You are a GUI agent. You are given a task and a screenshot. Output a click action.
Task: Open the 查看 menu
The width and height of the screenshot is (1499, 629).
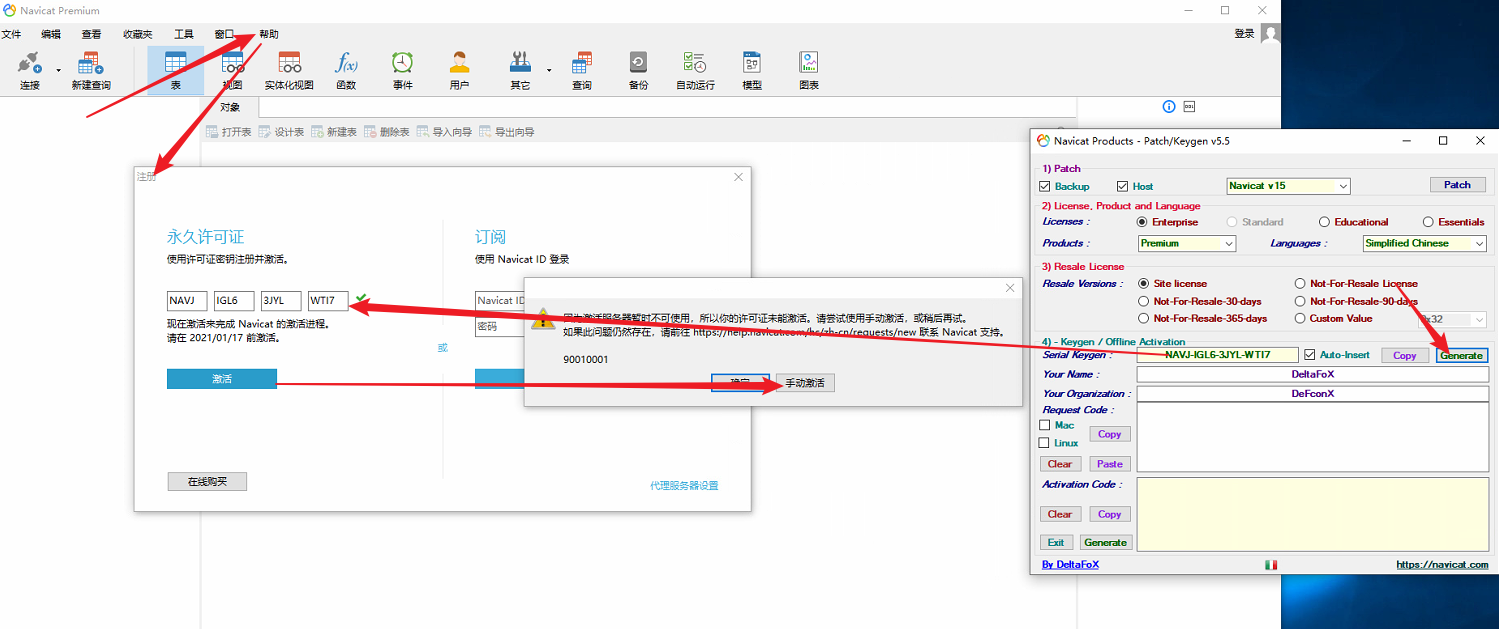(x=92, y=34)
